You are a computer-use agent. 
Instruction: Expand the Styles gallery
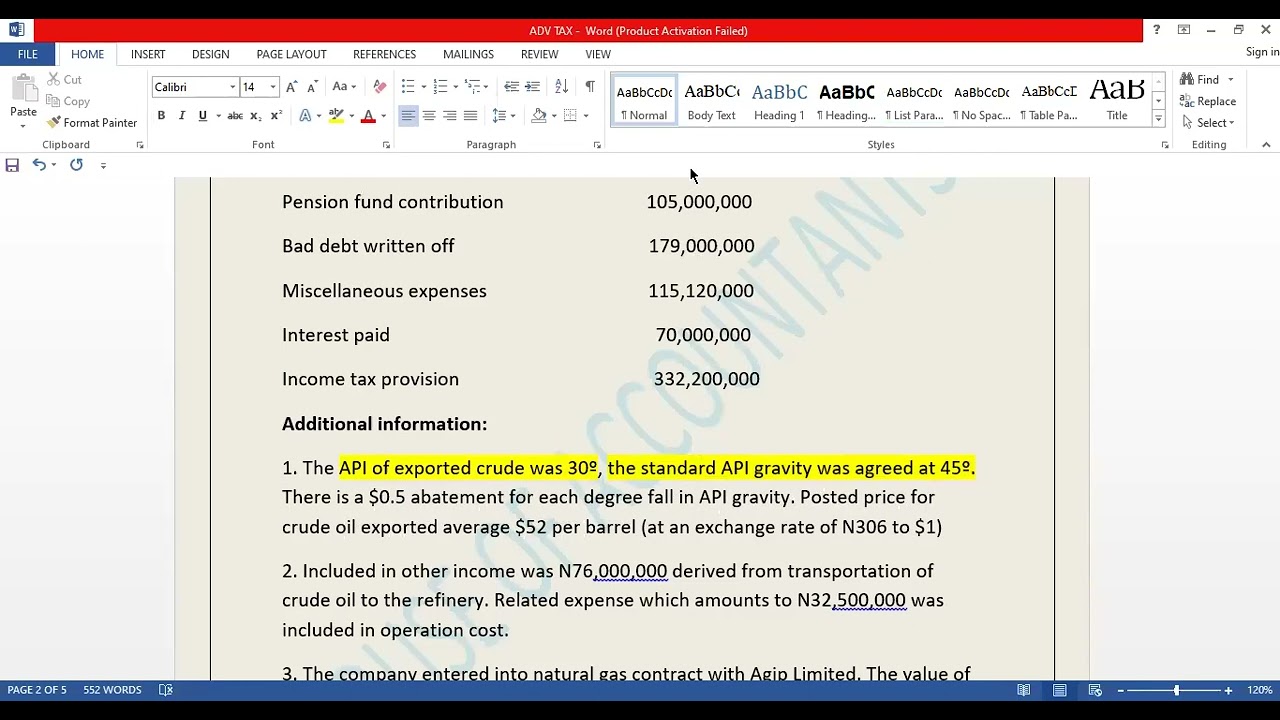[x=1158, y=119]
